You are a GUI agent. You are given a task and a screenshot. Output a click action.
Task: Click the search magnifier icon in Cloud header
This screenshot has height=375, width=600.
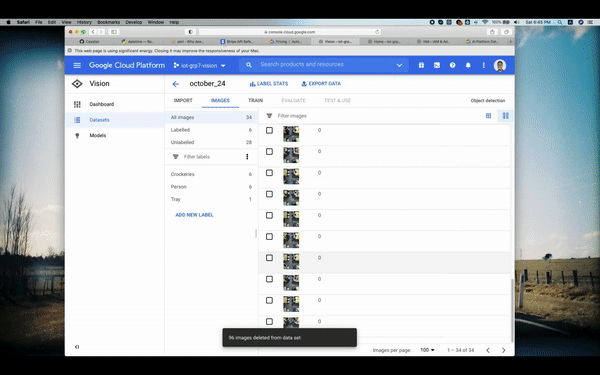[x=249, y=65]
